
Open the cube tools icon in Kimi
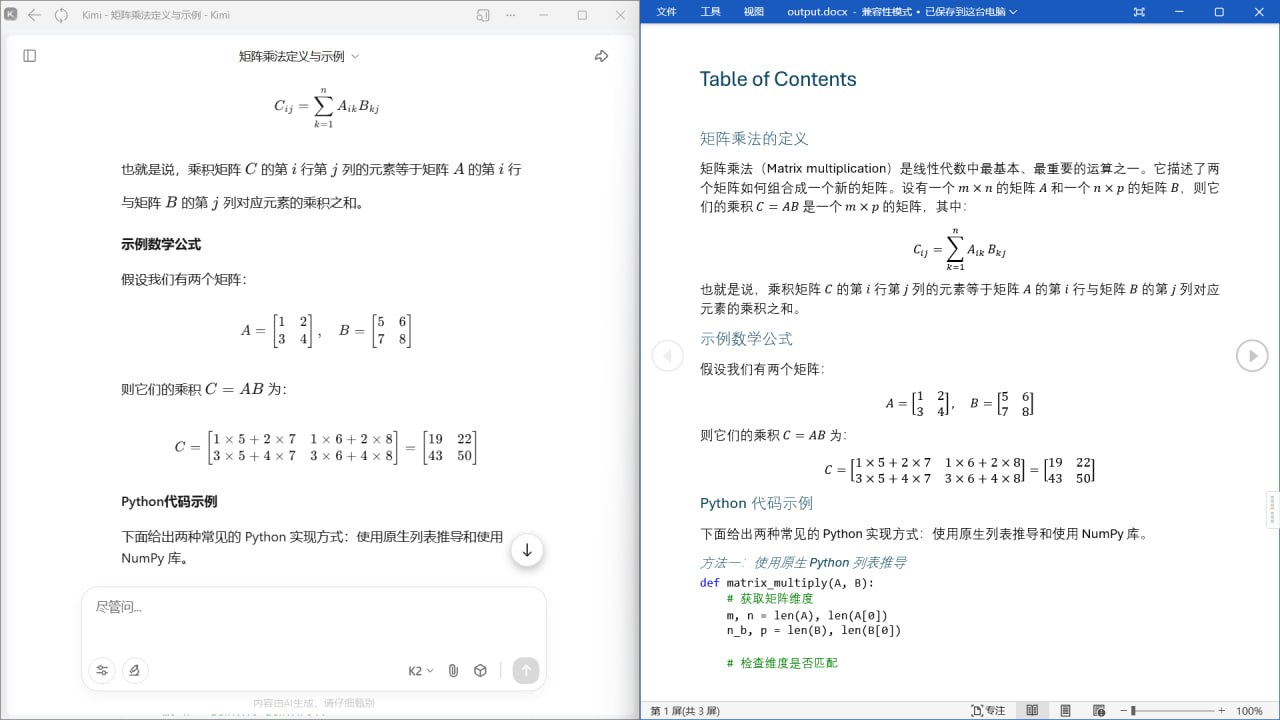tap(480, 671)
